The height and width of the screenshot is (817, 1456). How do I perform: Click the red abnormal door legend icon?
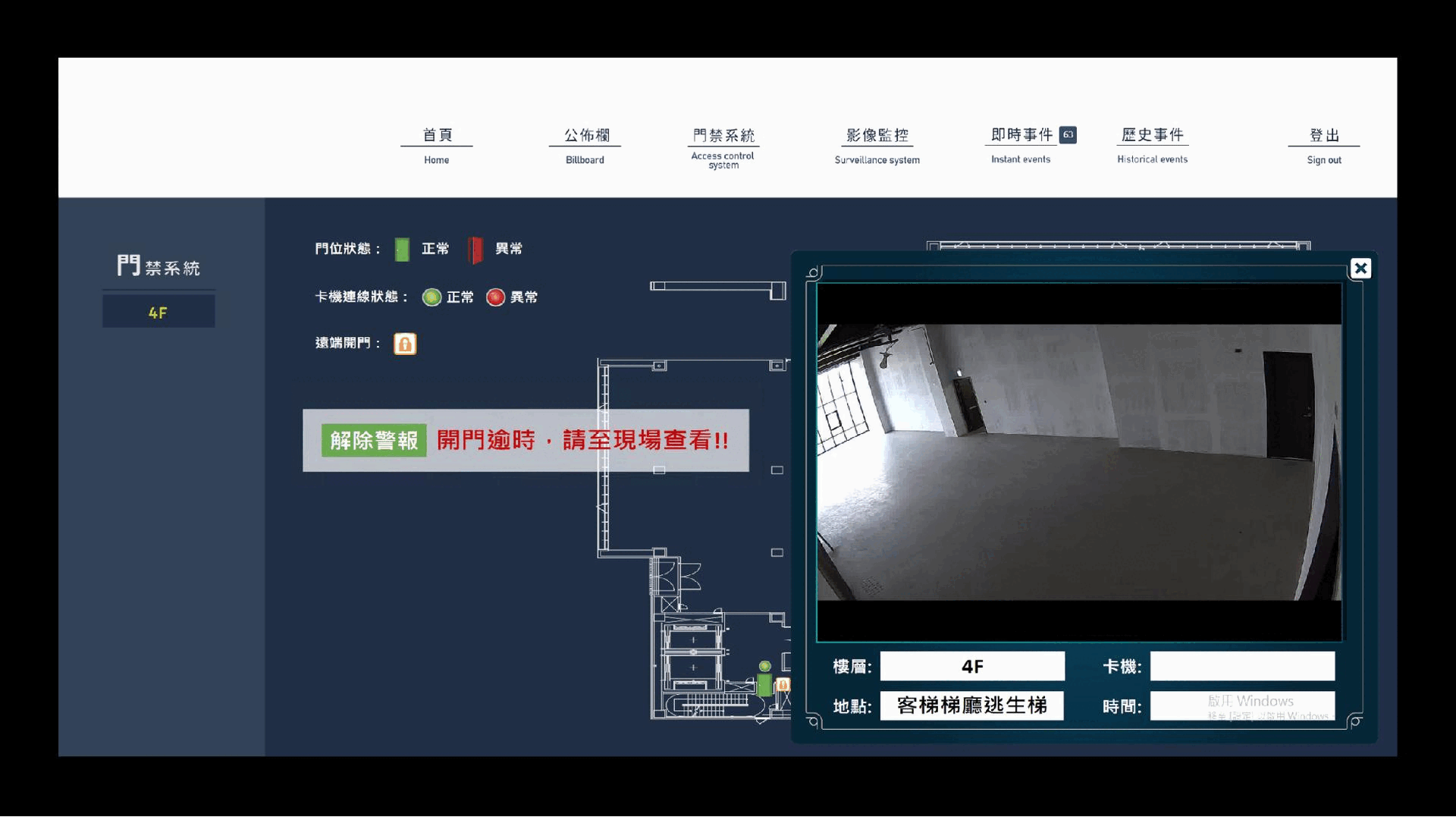click(475, 249)
